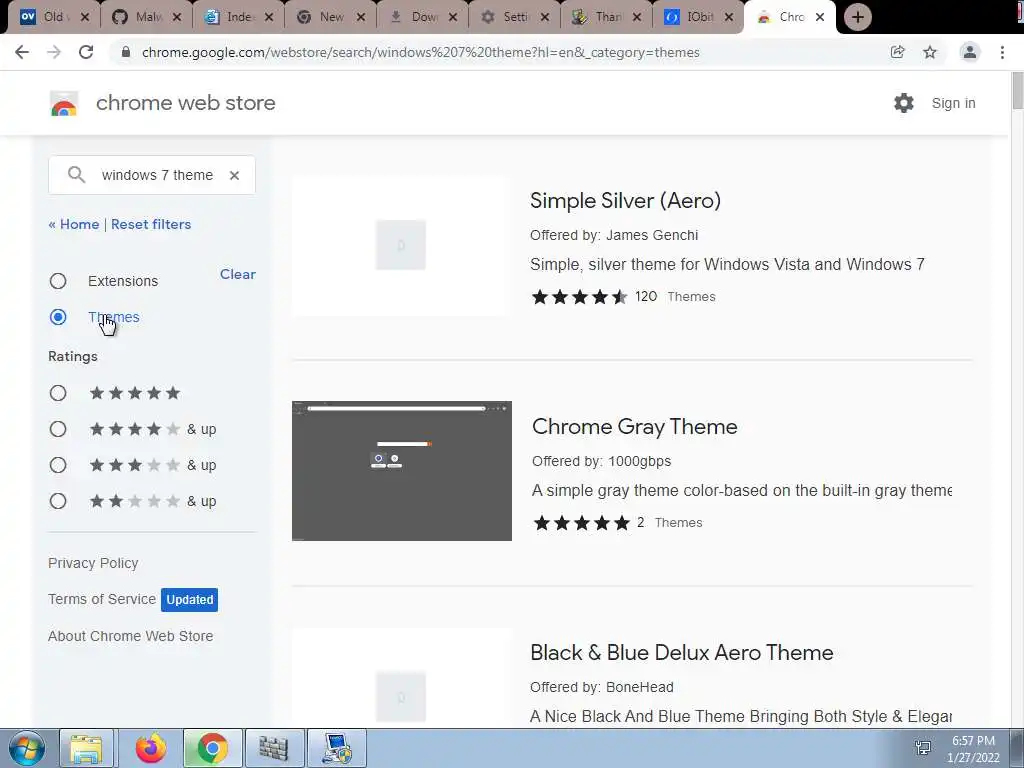
Task: Open Chrome three-dot menu
Action: pyautogui.click(x=1002, y=52)
